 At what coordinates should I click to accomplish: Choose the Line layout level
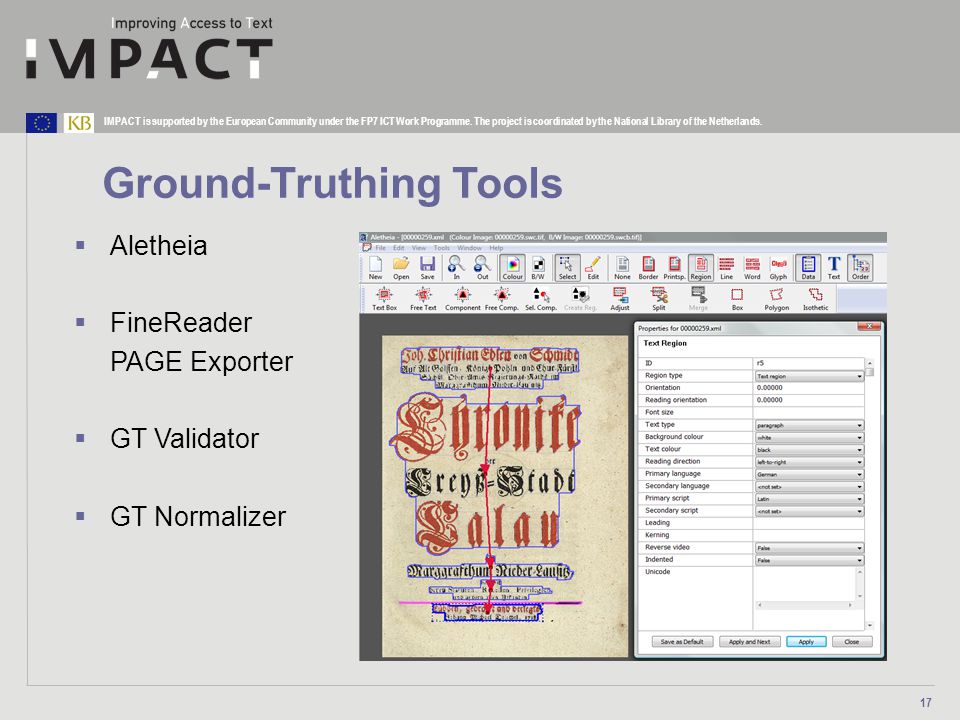727,268
